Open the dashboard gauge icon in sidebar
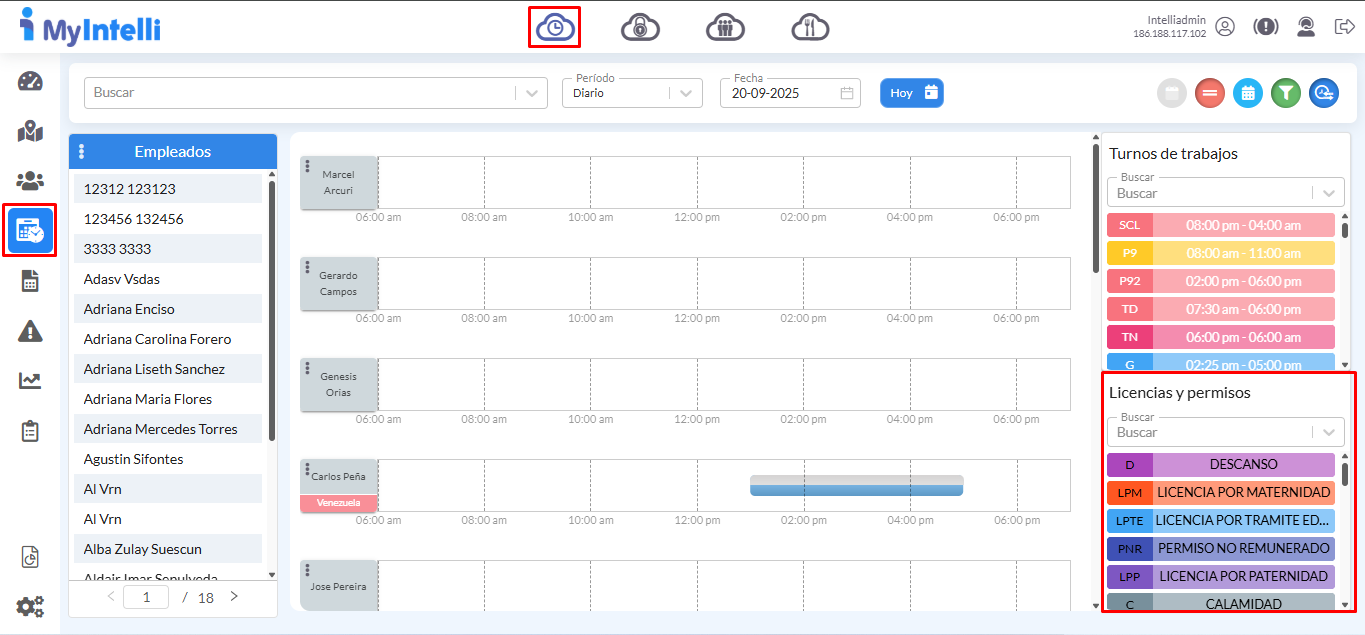1365x635 pixels. (x=30, y=82)
